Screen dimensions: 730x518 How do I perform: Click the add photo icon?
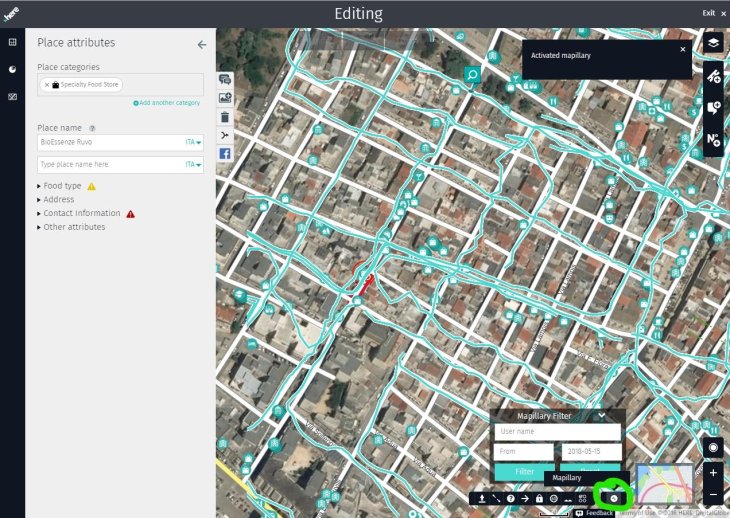[x=225, y=98]
